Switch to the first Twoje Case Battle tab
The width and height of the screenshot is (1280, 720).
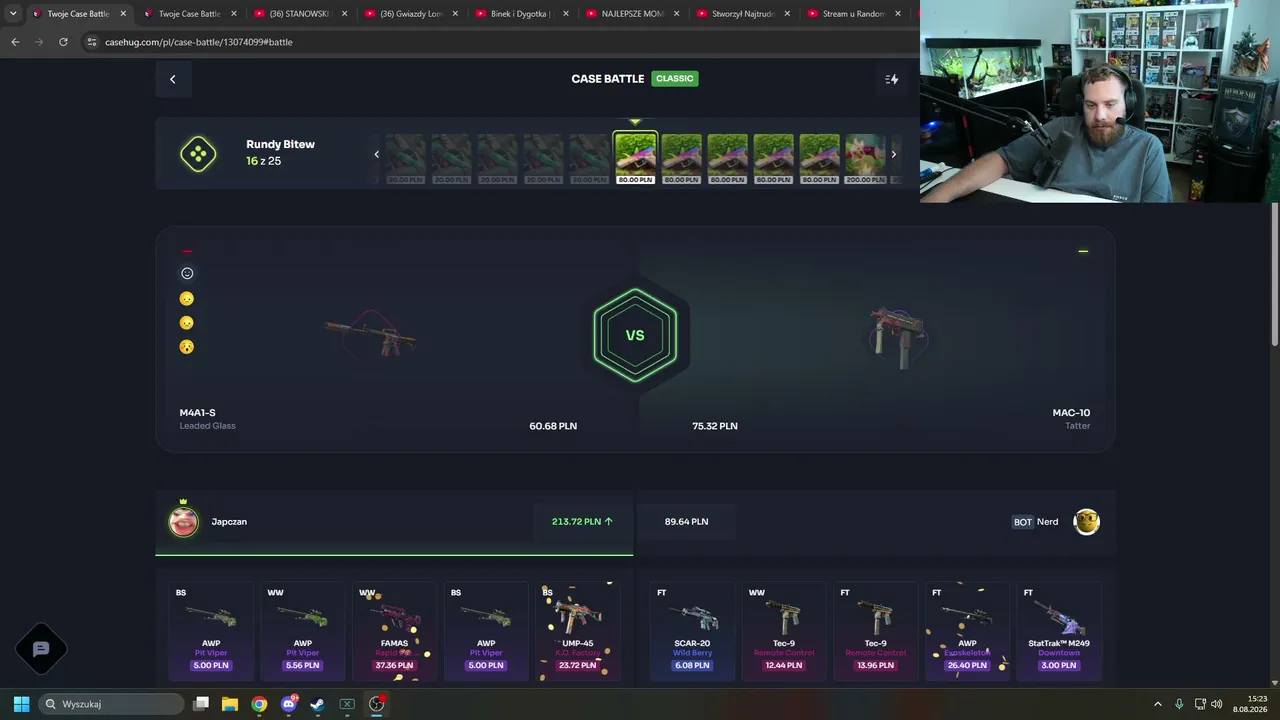point(78,14)
